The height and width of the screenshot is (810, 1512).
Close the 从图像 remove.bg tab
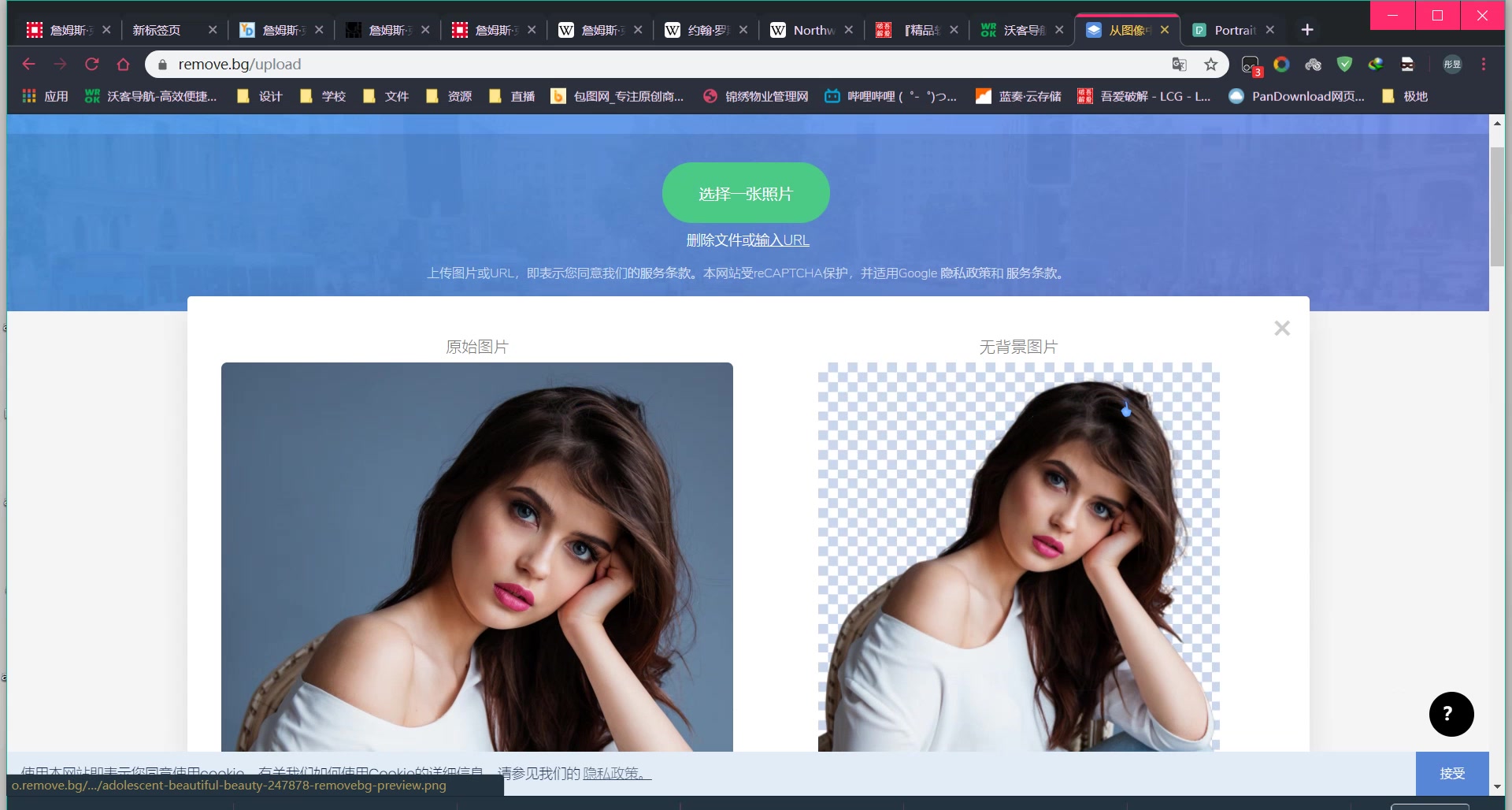[1165, 30]
